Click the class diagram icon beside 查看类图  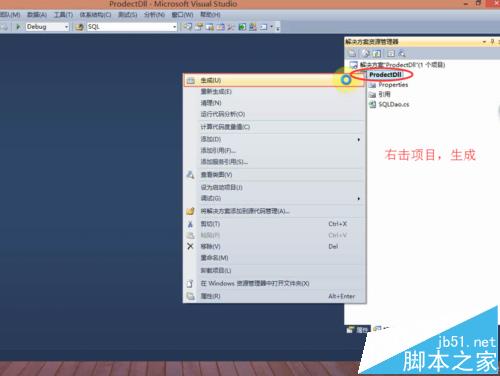tap(190, 175)
